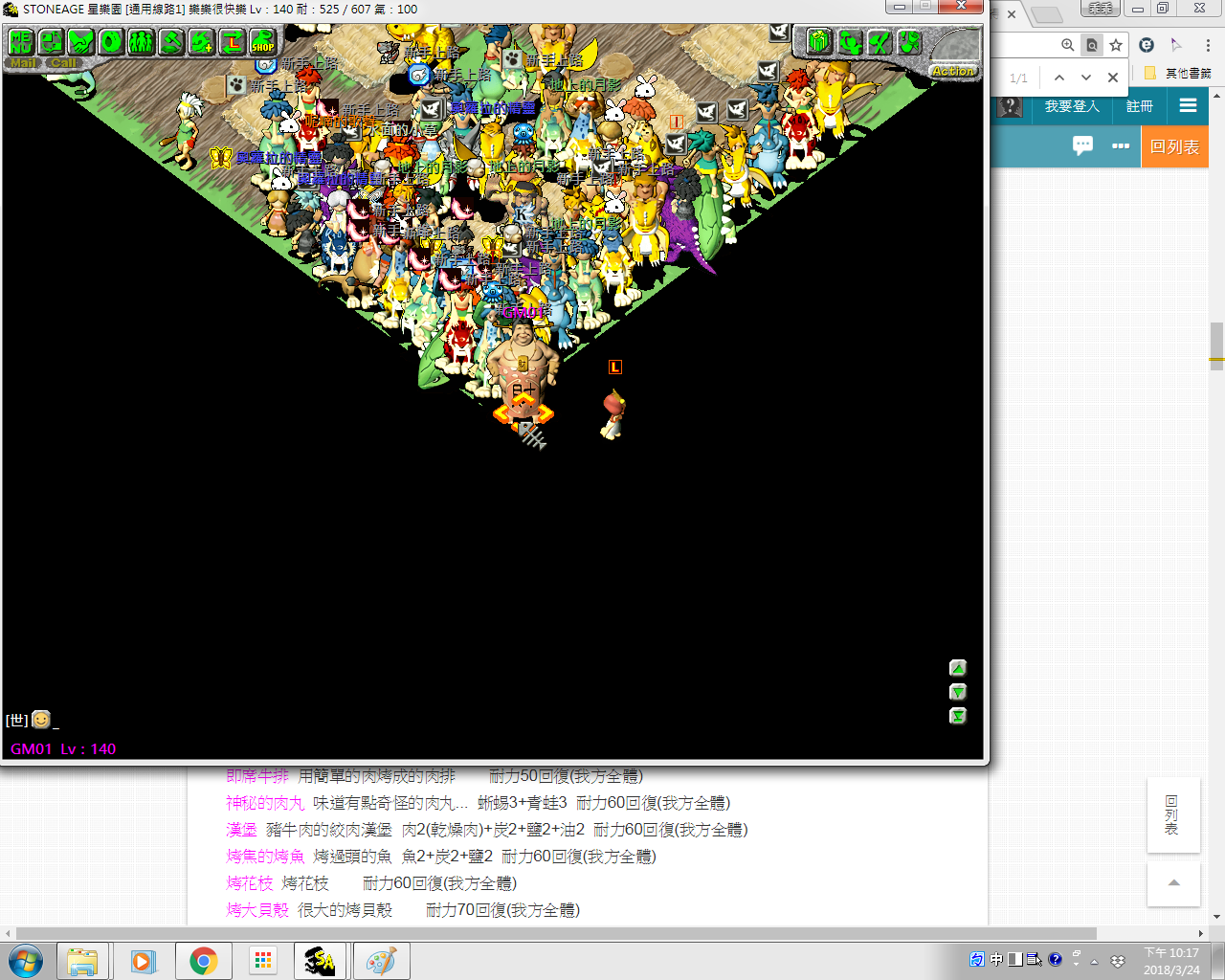Open the media player taskbar icon
Image resolution: width=1225 pixels, height=980 pixels.
[x=143, y=961]
